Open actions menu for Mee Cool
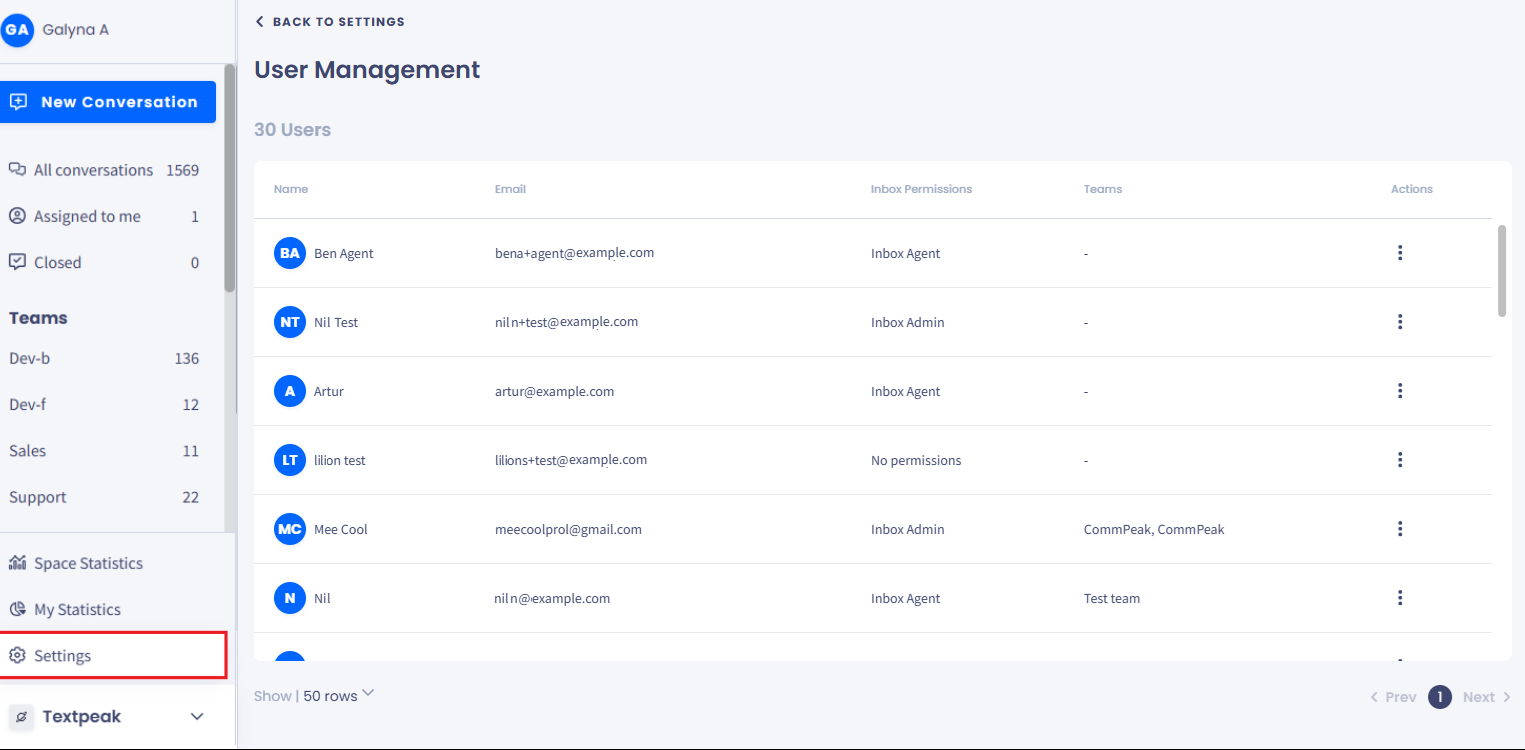Image resolution: width=1525 pixels, height=750 pixels. point(1400,529)
